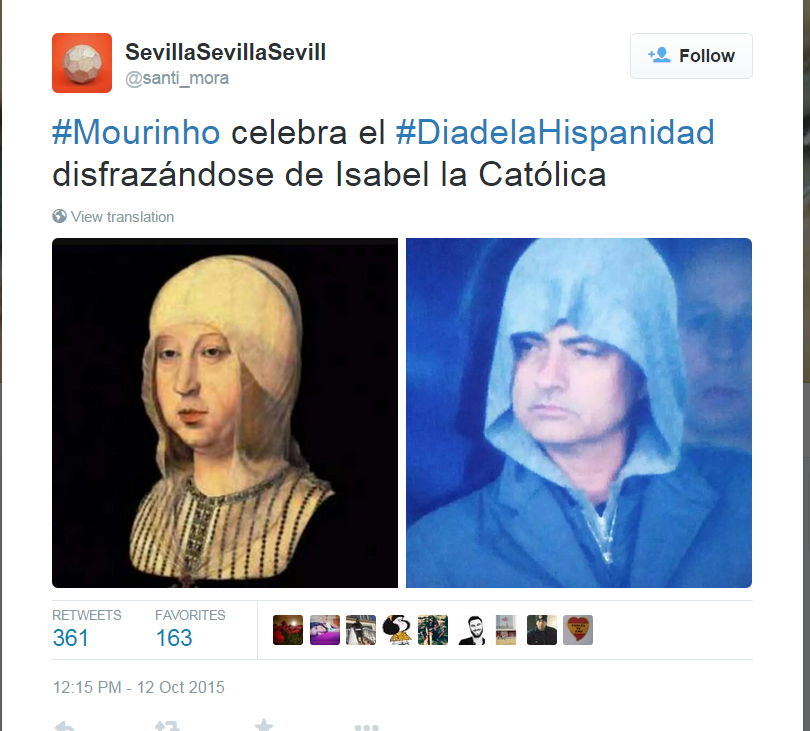
Task: Open the orange soccer-ball profile avatar
Action: coord(82,63)
